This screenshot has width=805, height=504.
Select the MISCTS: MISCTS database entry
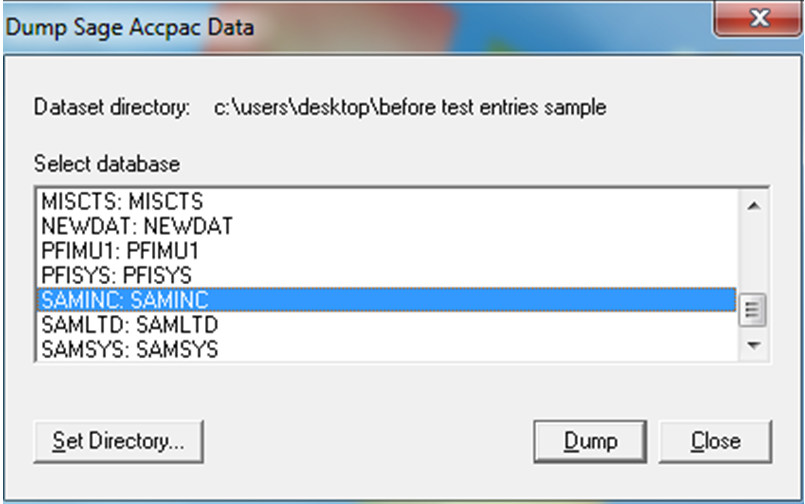(x=387, y=202)
